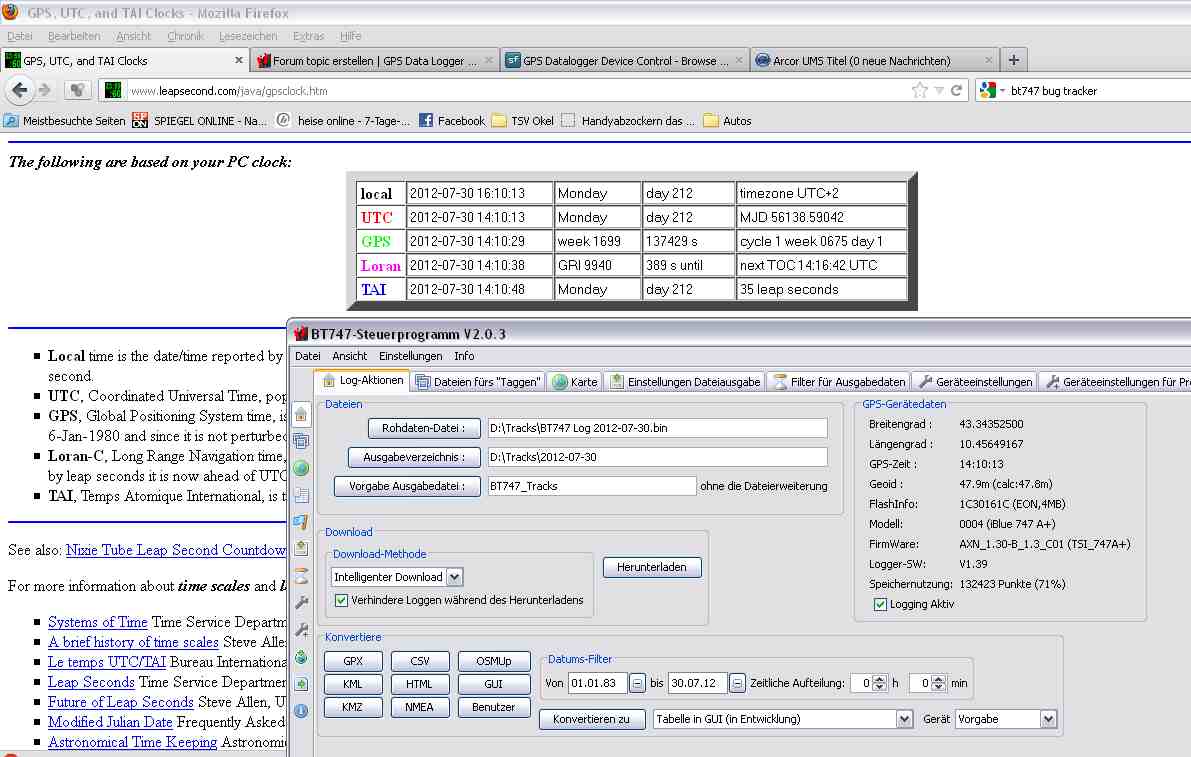The height and width of the screenshot is (757, 1191).
Task: Click the browser back arrow button
Action: pos(20,90)
